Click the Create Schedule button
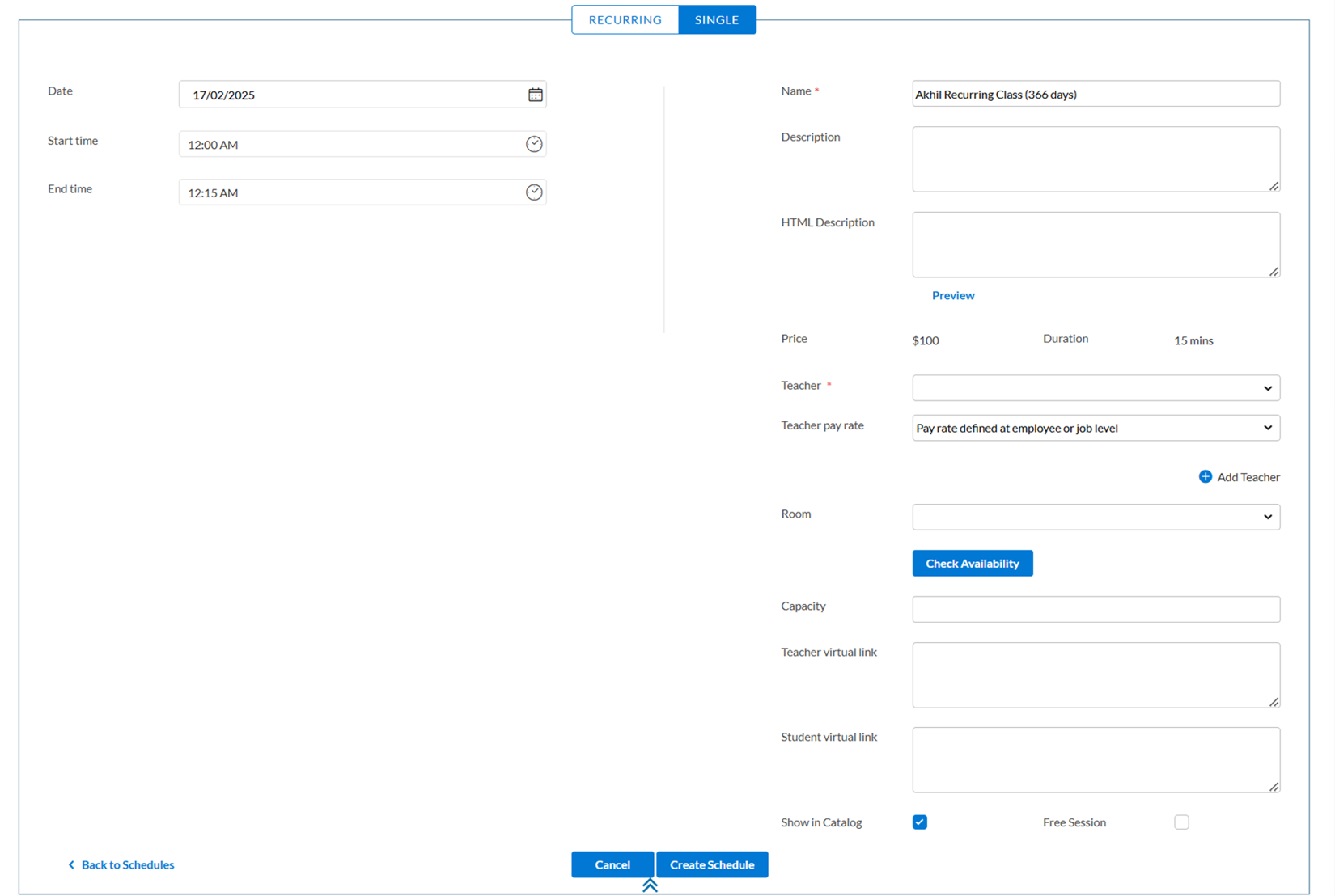 pos(712,864)
